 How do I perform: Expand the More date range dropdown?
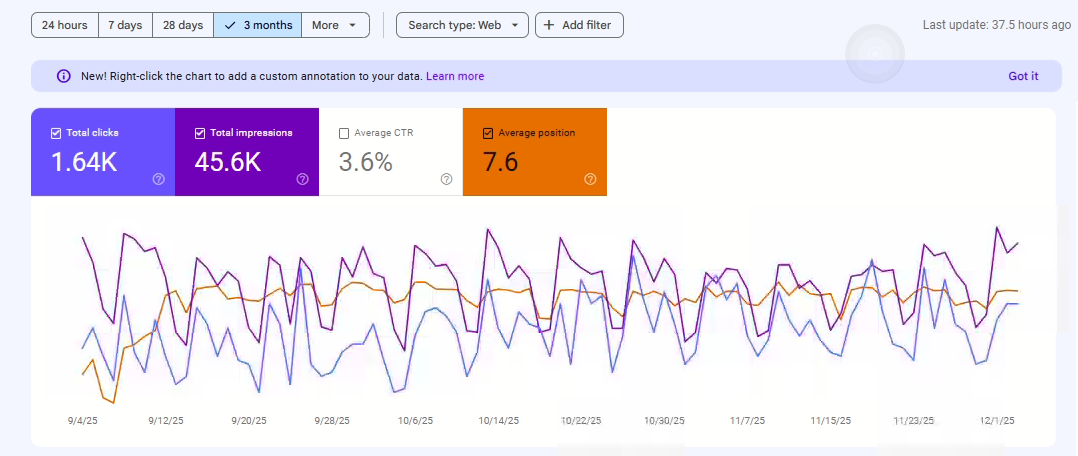click(334, 25)
